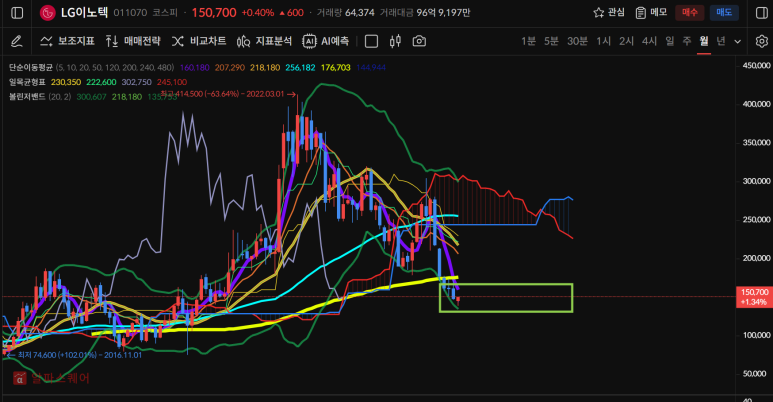Select the 2시 timeframe
Screen dimensions: 773x402
tap(627, 41)
